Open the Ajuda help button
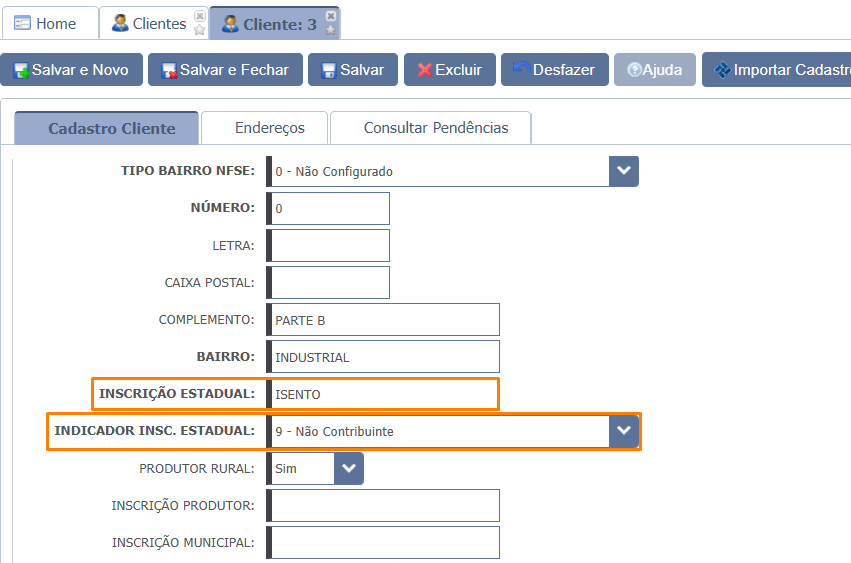The width and height of the screenshot is (851, 563). pos(654,70)
